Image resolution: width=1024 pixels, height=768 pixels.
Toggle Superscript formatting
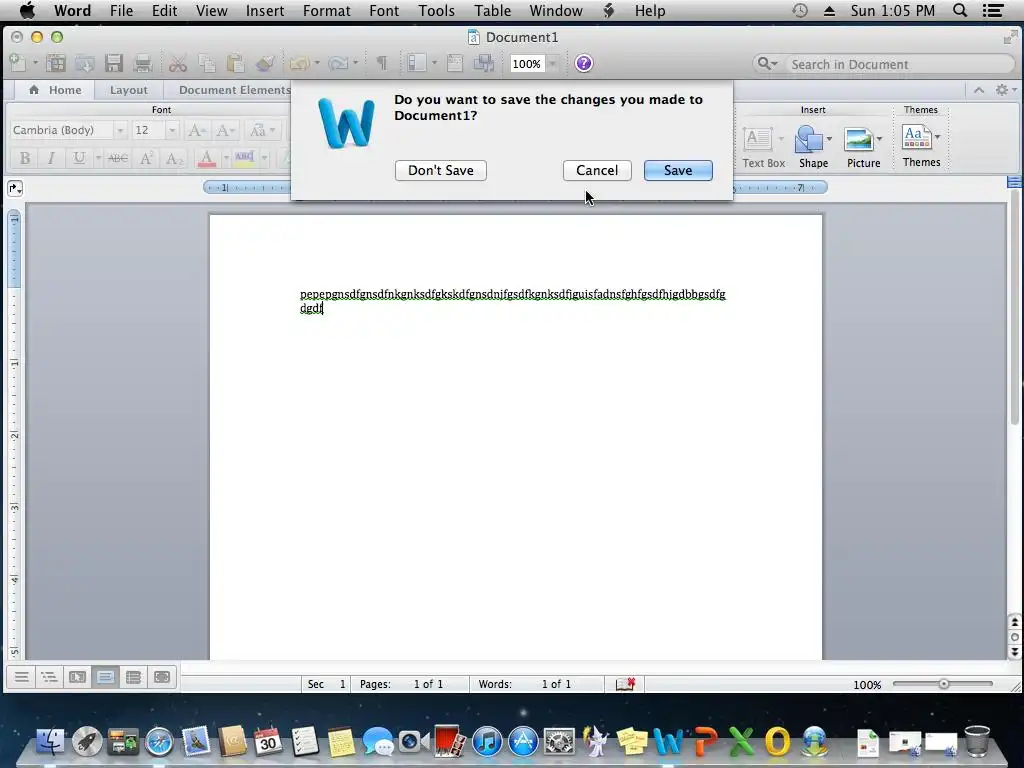click(146, 158)
